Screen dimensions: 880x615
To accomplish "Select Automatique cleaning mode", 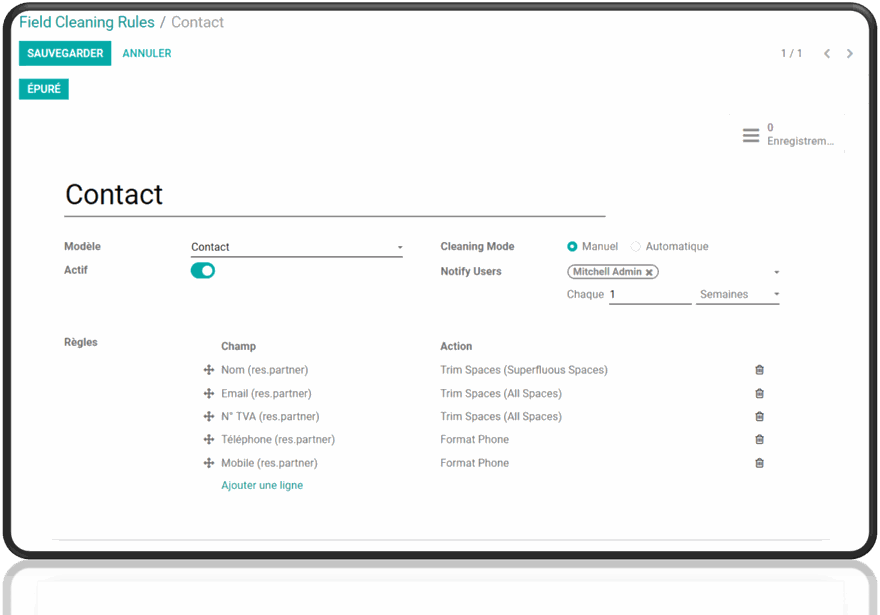I will [635, 246].
